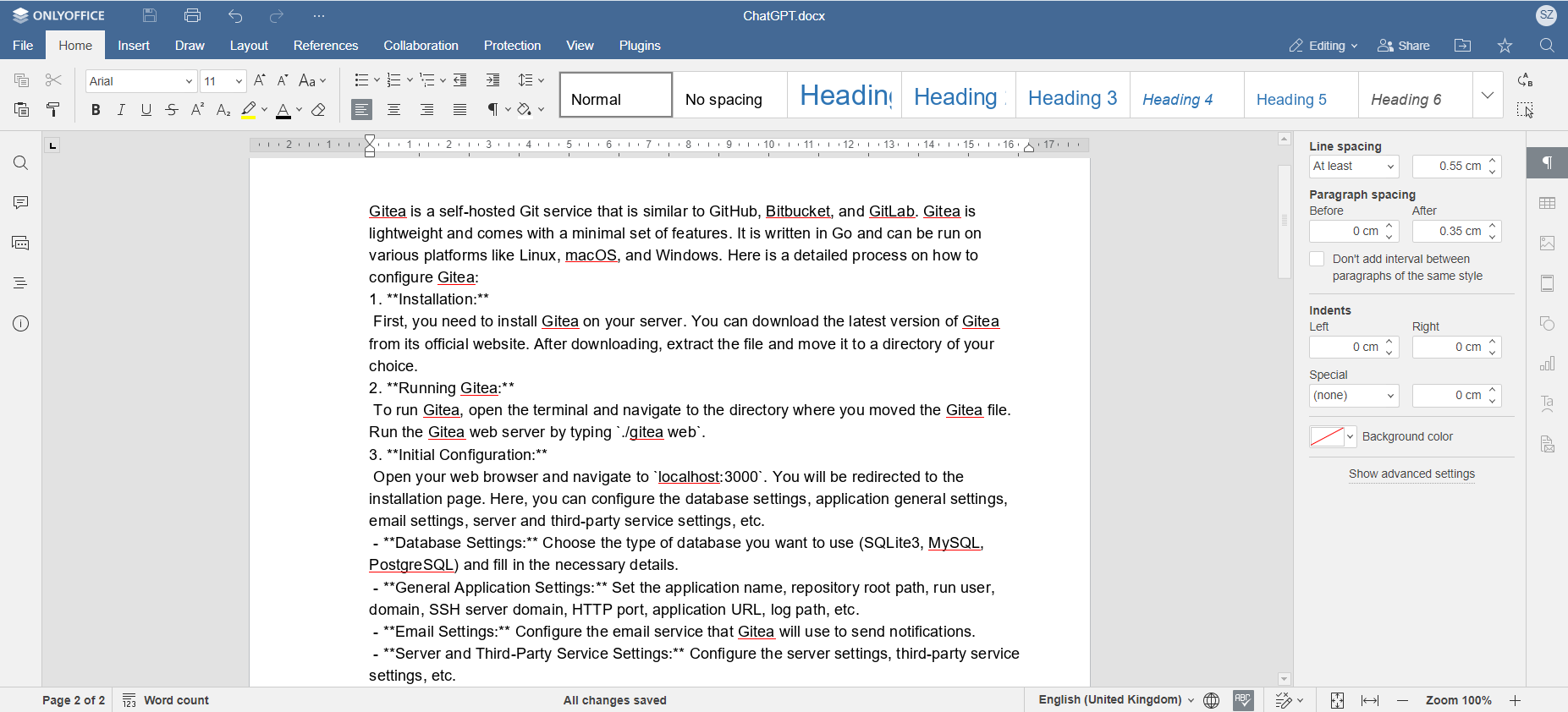Click the Cut scissors icon
The width and height of the screenshot is (1568, 712).
53,80
